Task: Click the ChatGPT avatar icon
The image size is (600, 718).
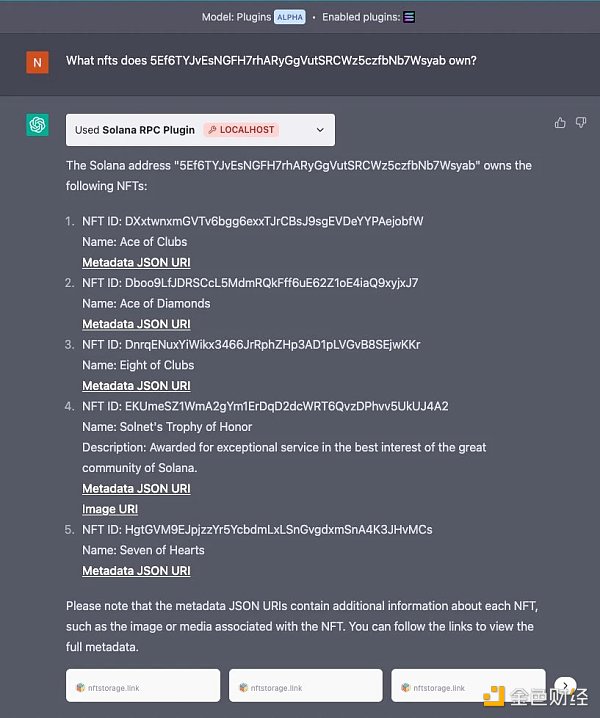Action: [37, 125]
